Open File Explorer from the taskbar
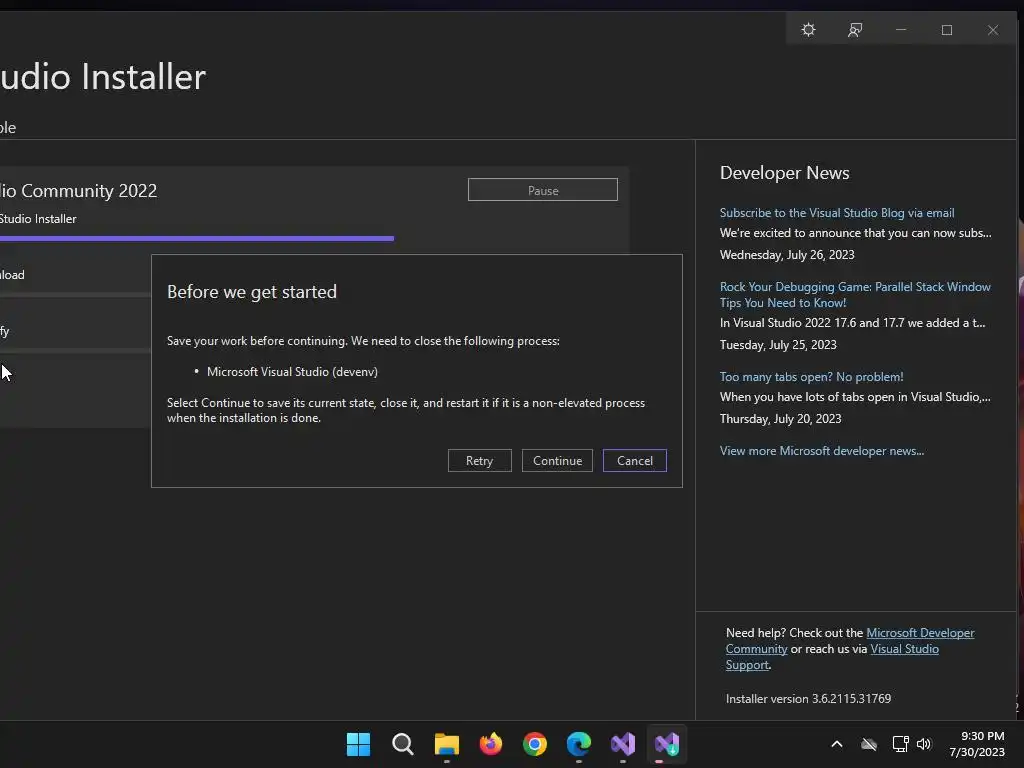This screenshot has width=1024, height=768. 447,744
